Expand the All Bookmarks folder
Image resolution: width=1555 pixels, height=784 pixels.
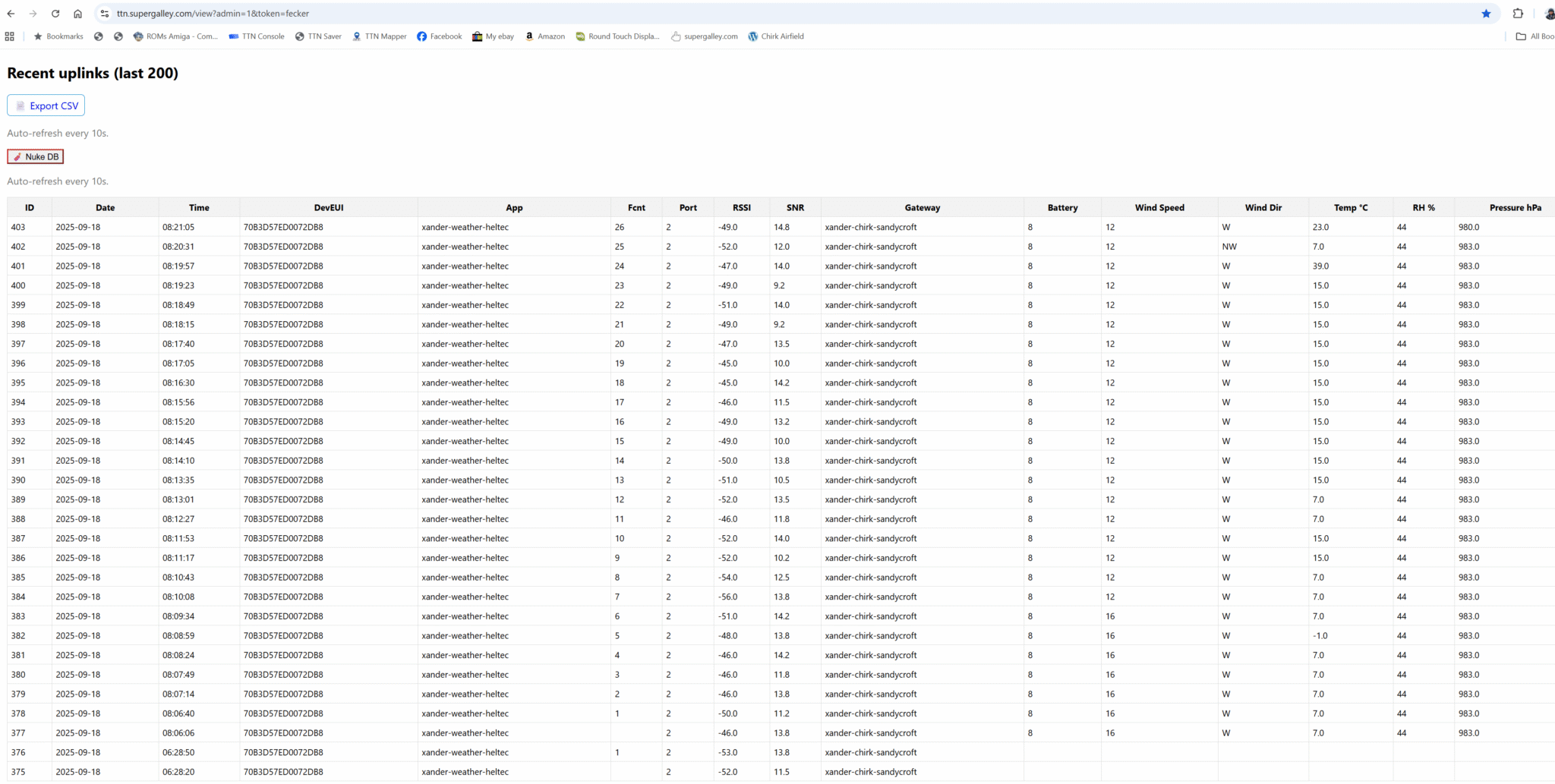tap(1534, 36)
